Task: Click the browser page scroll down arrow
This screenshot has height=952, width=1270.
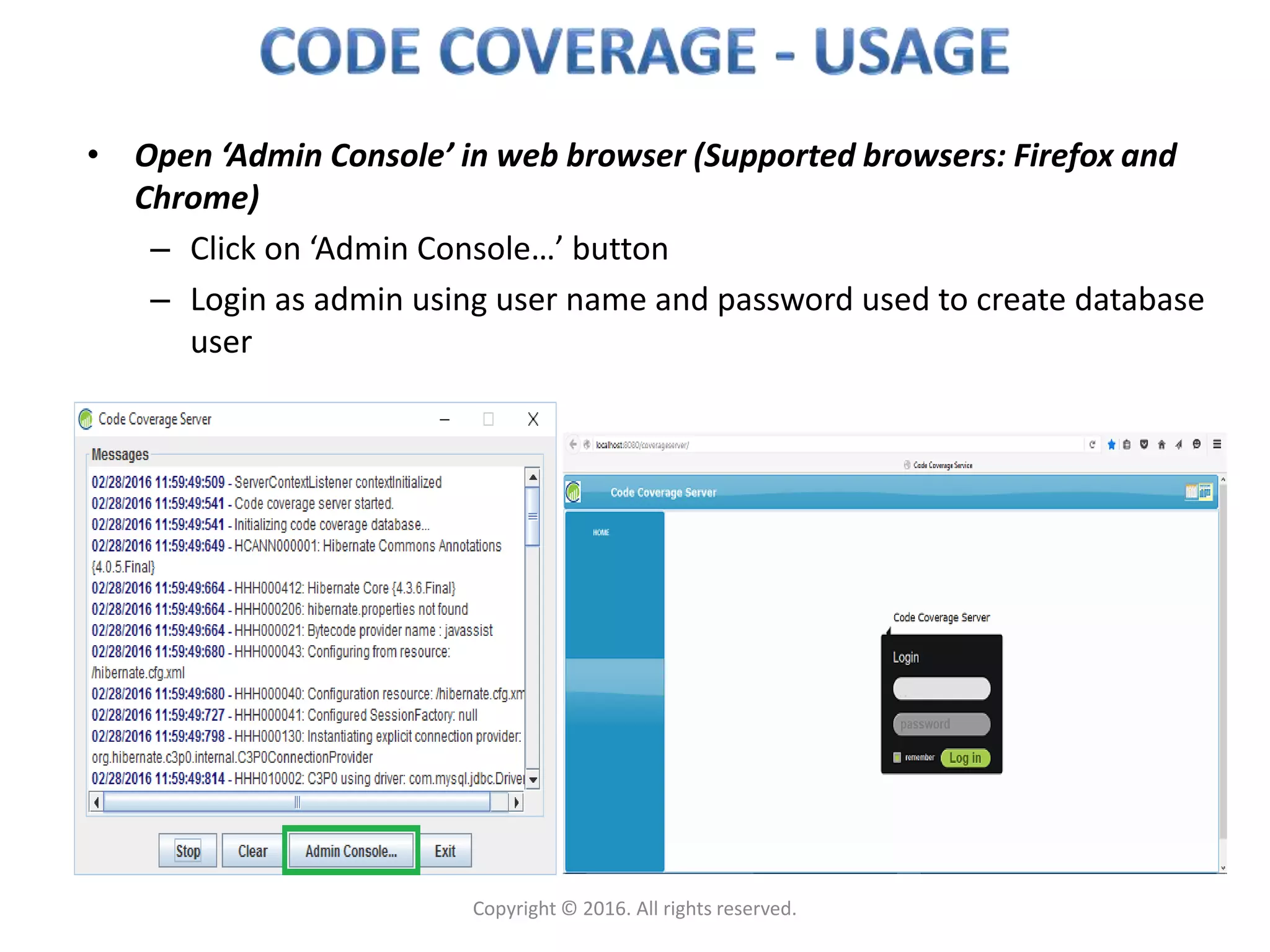Action: point(1223,868)
